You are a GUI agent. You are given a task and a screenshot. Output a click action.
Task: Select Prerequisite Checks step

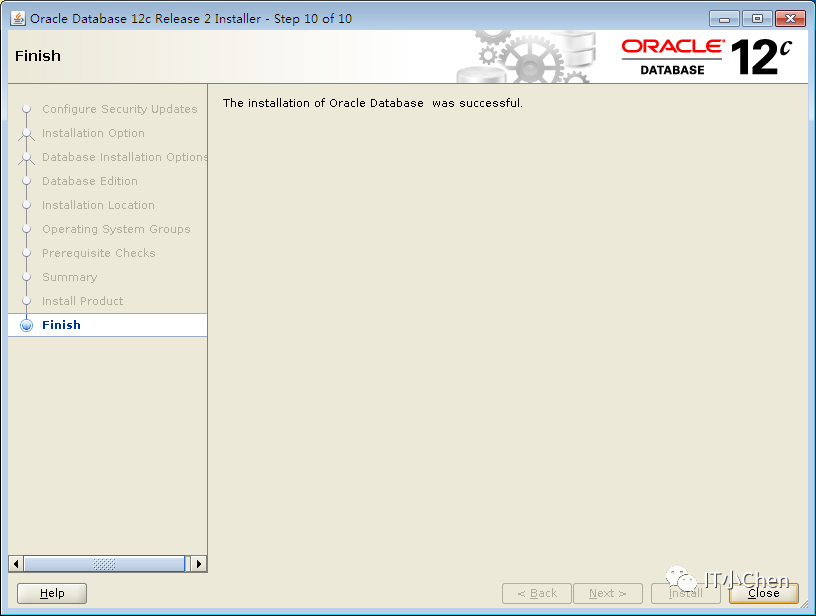(x=99, y=253)
